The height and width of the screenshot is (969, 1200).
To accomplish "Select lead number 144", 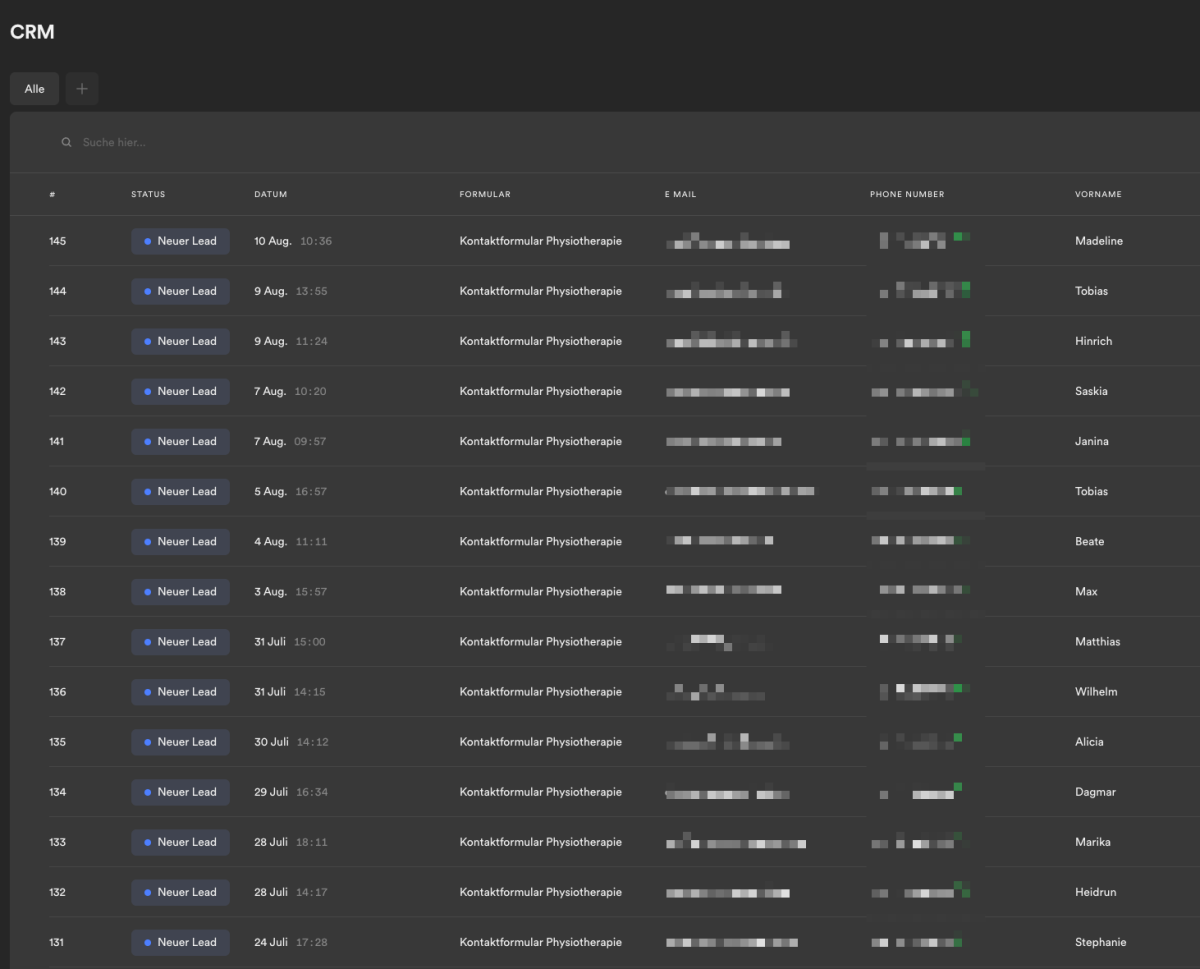I will click(x=57, y=291).
